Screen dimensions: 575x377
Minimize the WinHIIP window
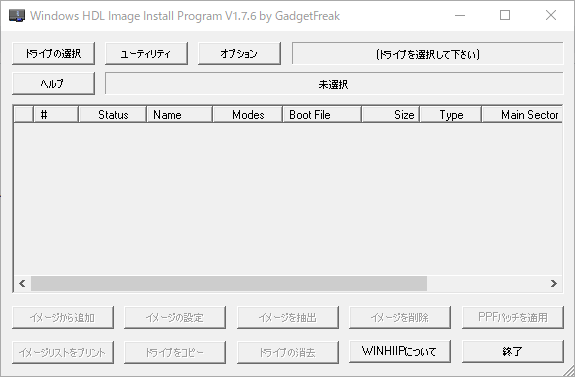tap(460, 15)
